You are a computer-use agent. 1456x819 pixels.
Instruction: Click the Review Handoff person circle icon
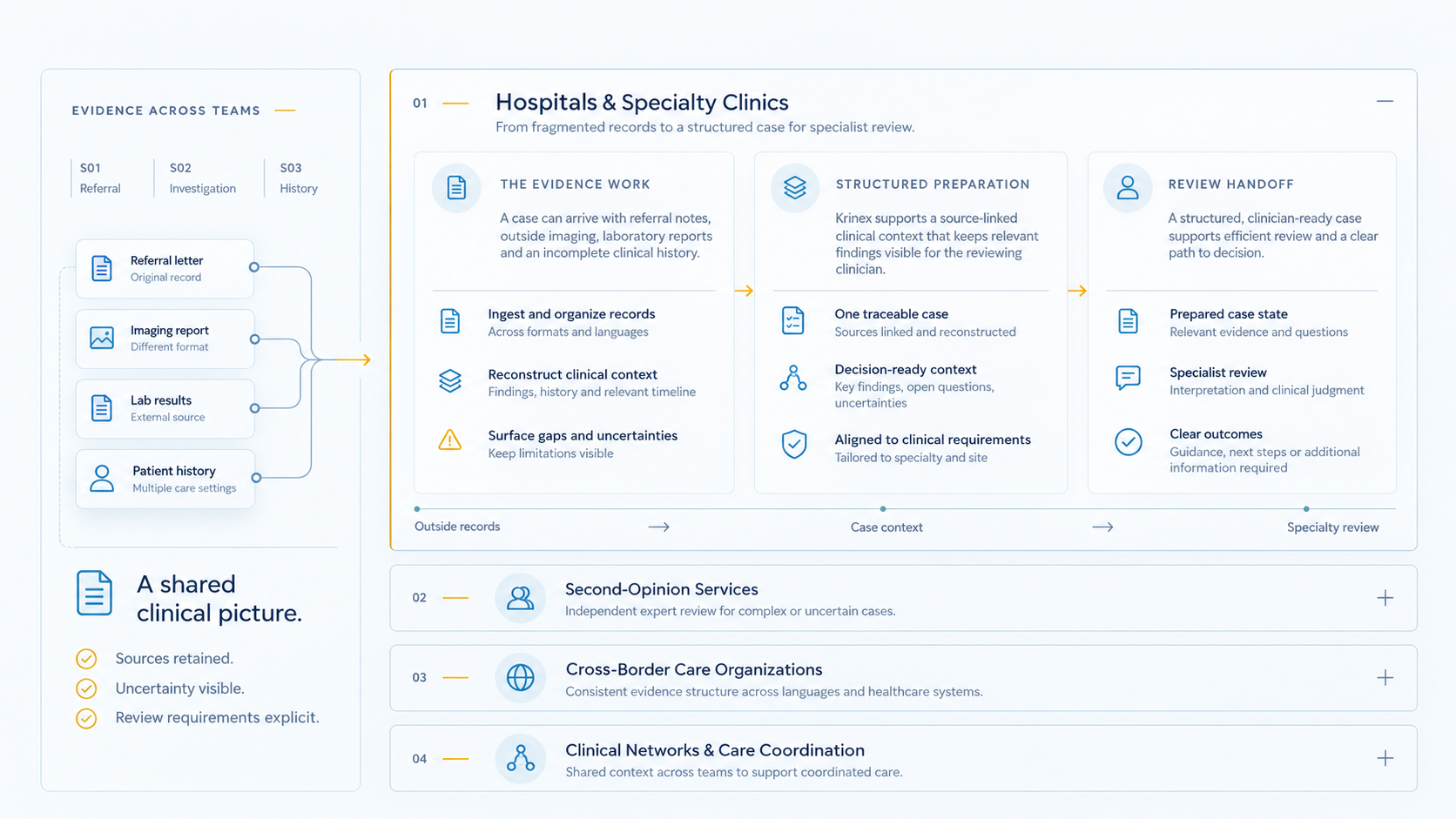pyautogui.click(x=1128, y=187)
